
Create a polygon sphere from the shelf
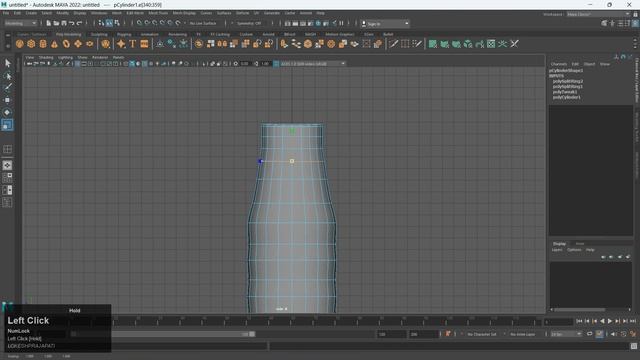point(20,44)
